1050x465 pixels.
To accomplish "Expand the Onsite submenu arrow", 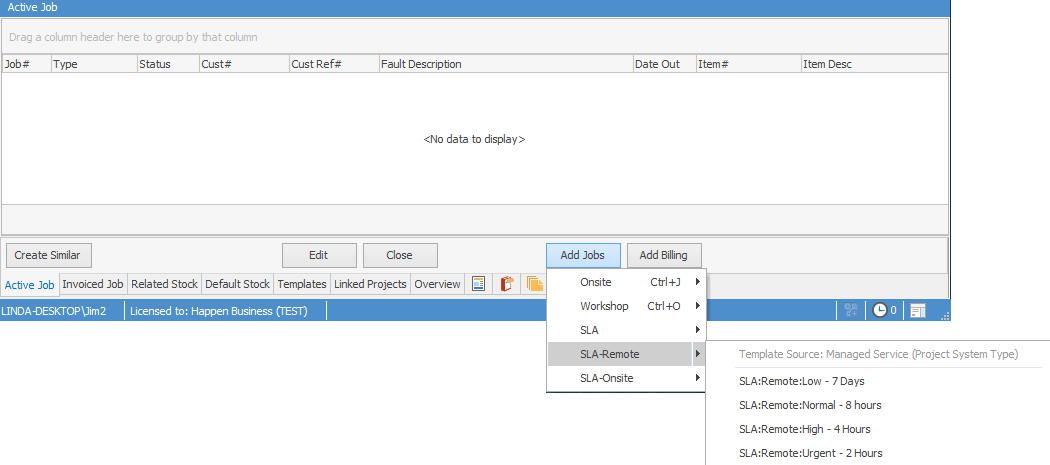I will point(698,282).
